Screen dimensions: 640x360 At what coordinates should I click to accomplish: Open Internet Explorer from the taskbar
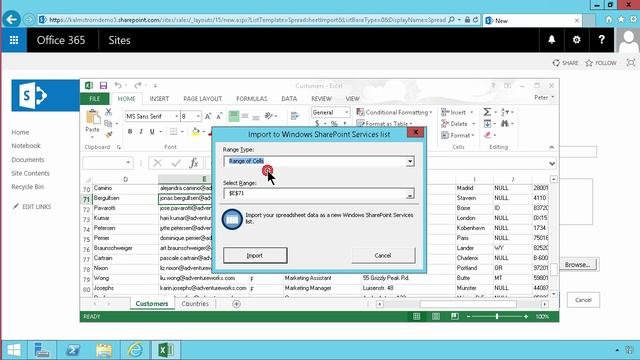tap(135, 350)
